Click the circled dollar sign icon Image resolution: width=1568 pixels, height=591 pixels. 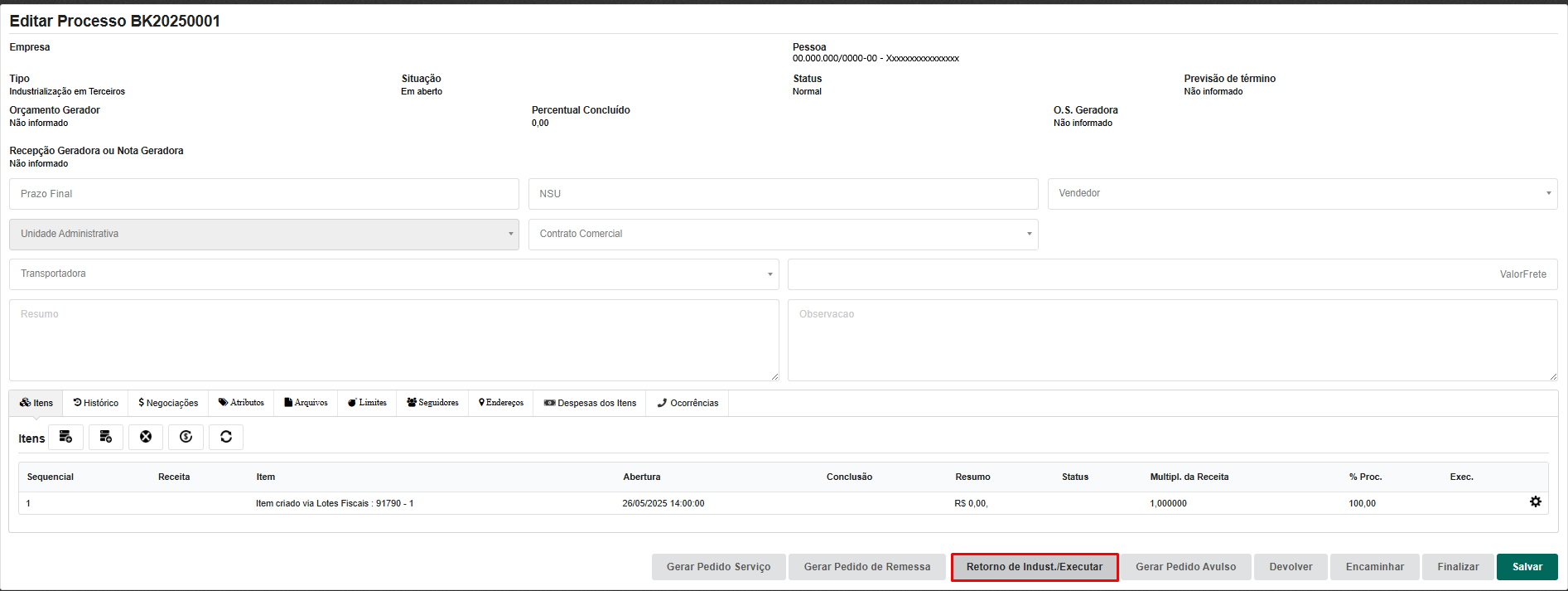(x=186, y=437)
